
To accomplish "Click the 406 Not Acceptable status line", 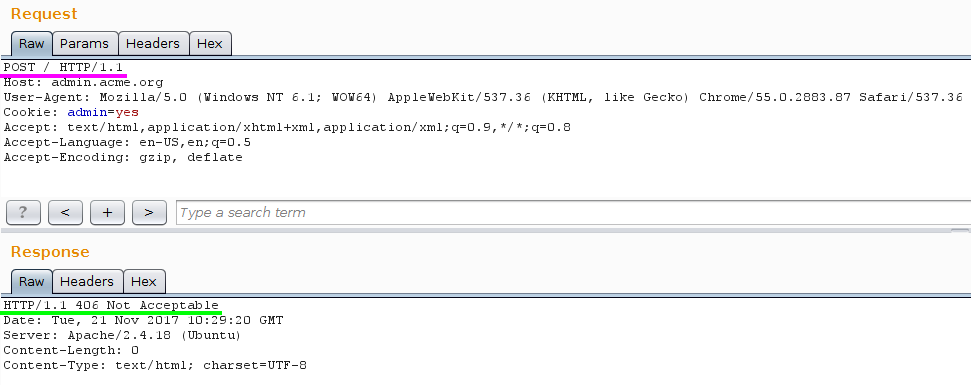I will click(x=111, y=305).
